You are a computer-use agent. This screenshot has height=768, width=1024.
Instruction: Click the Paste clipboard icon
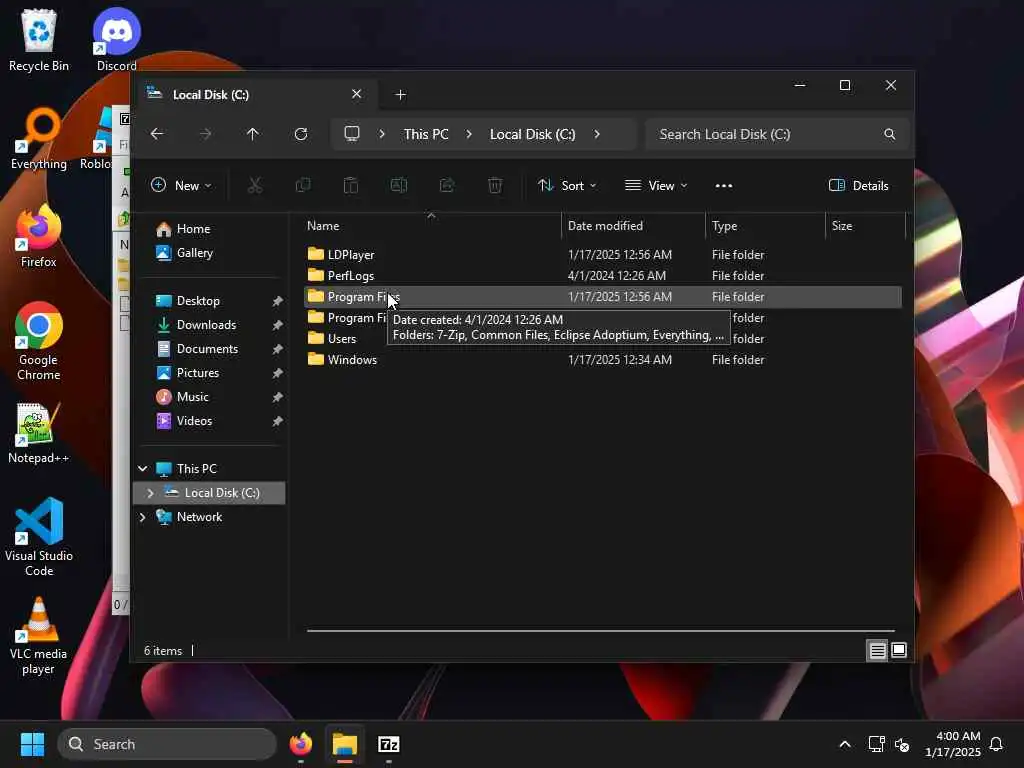click(x=351, y=185)
